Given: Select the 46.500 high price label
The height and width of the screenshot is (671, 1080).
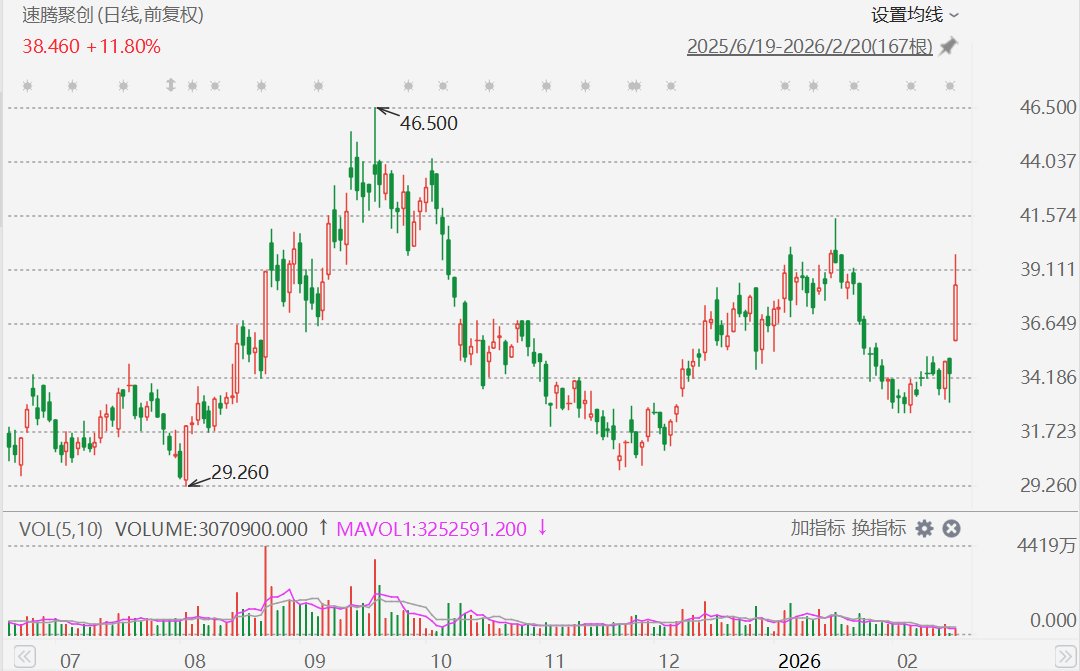Looking at the screenshot, I should tap(428, 123).
